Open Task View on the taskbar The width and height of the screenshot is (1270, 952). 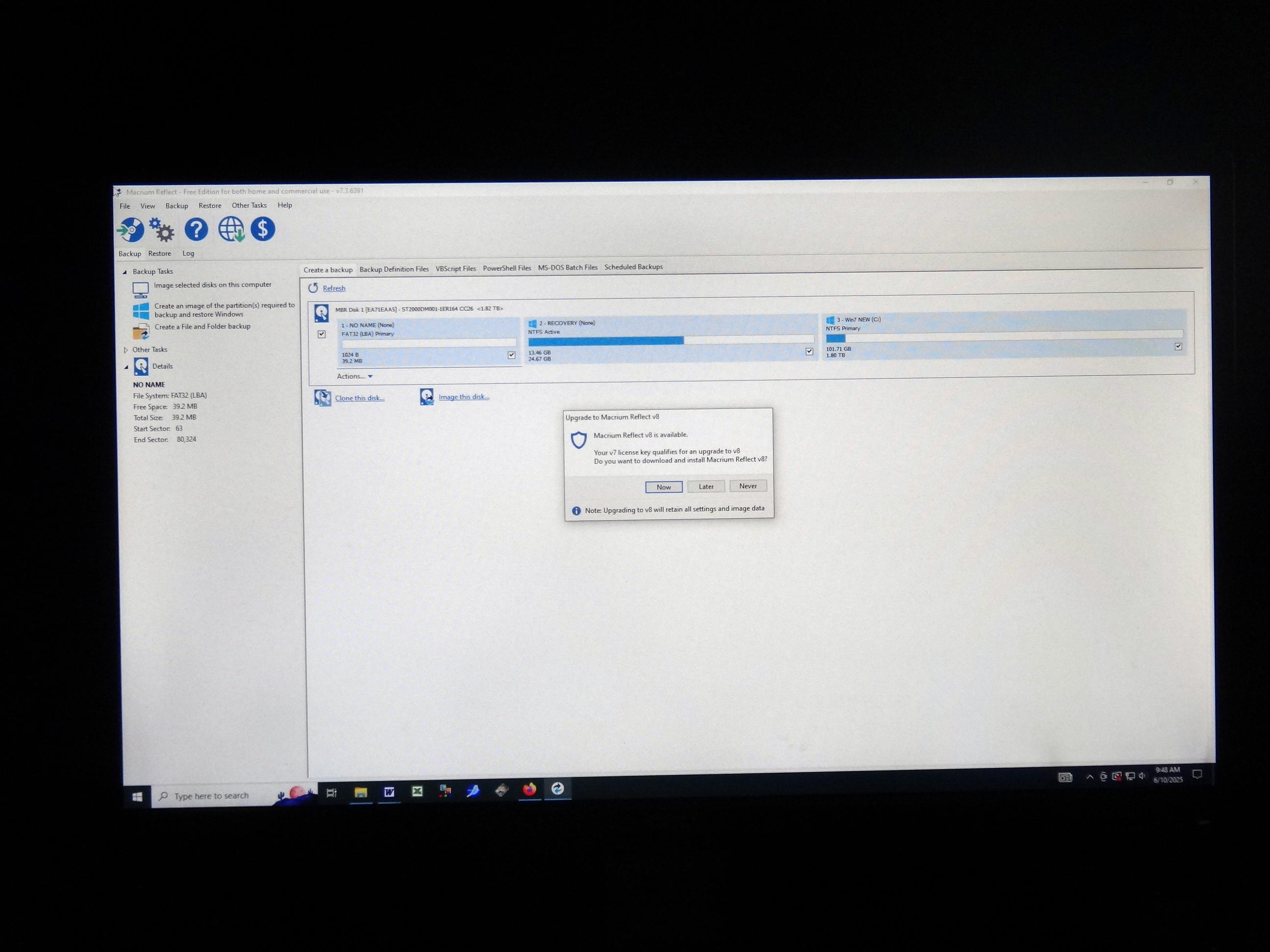331,793
